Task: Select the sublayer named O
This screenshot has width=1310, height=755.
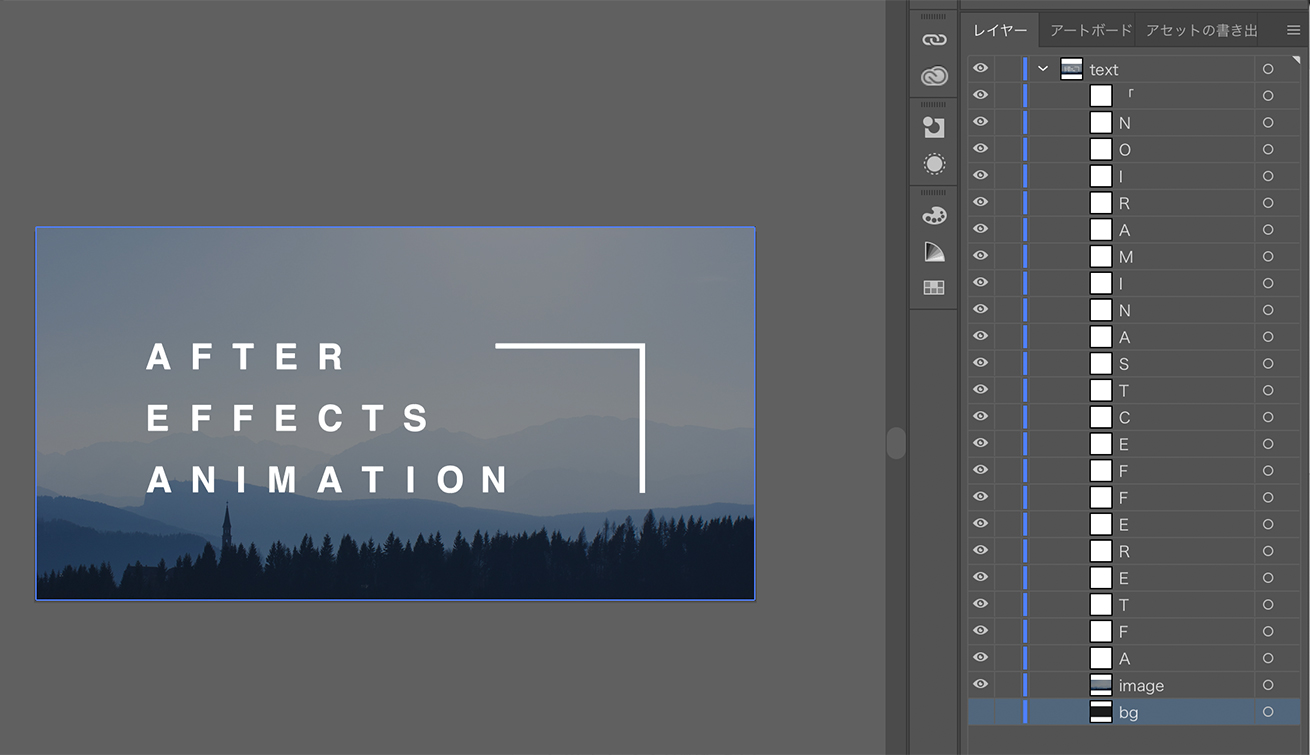Action: (x=1125, y=150)
